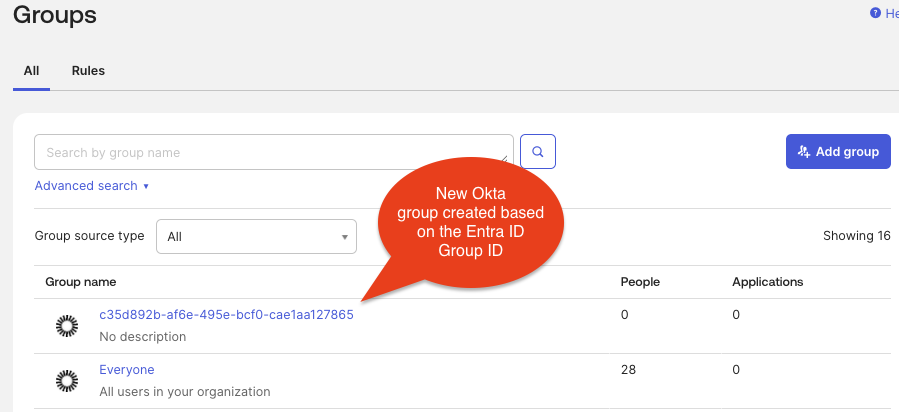Open the Everyone group

tap(127, 370)
